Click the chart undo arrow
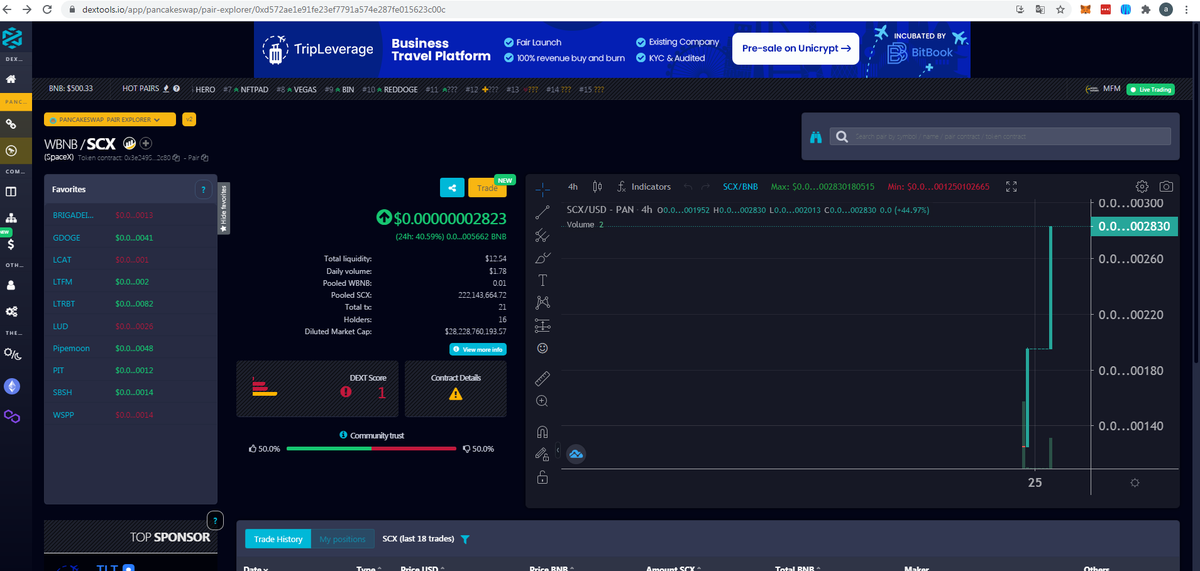This screenshot has height=571, width=1200. (687, 186)
